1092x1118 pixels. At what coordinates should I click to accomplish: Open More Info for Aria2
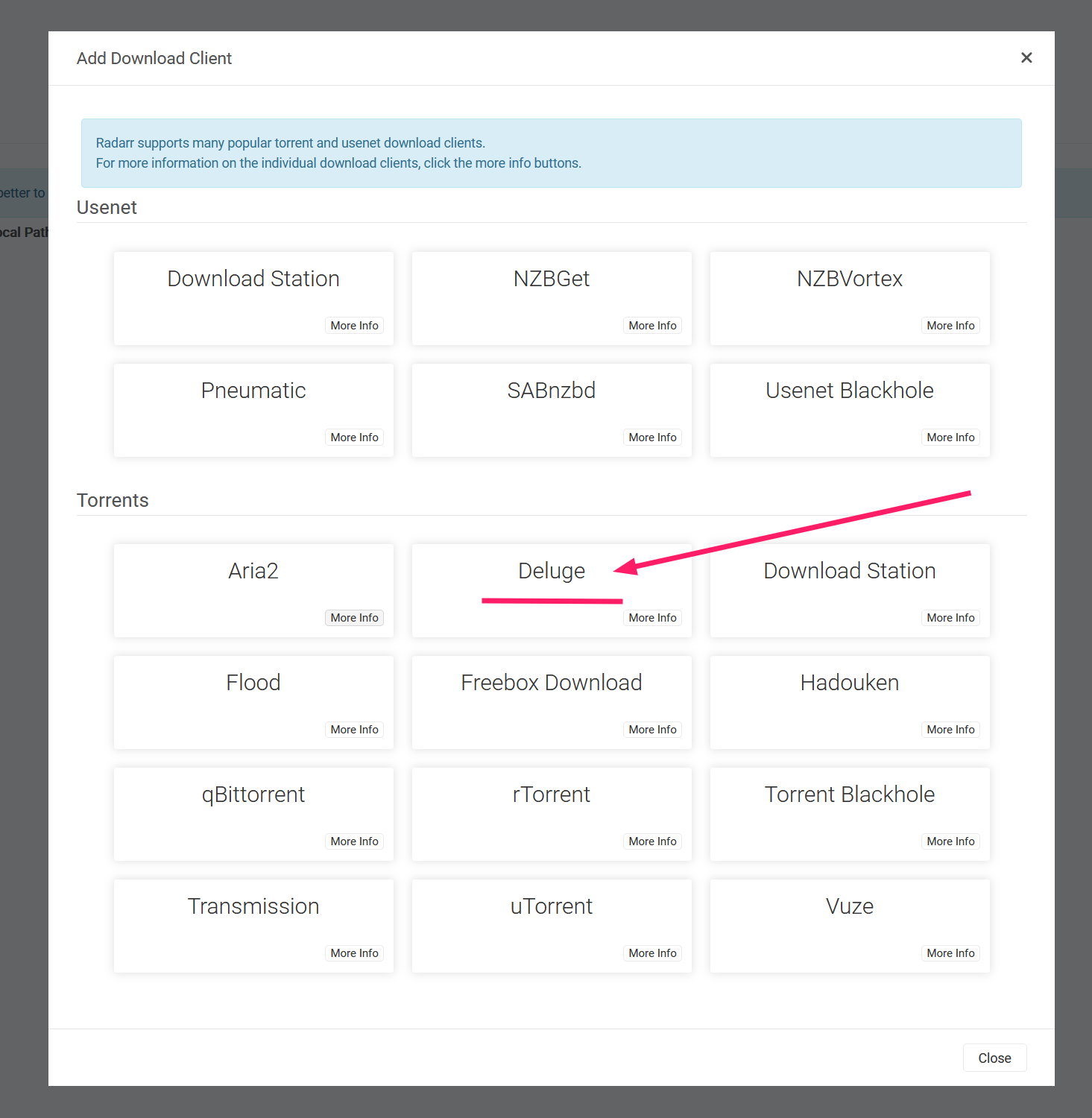click(x=354, y=618)
